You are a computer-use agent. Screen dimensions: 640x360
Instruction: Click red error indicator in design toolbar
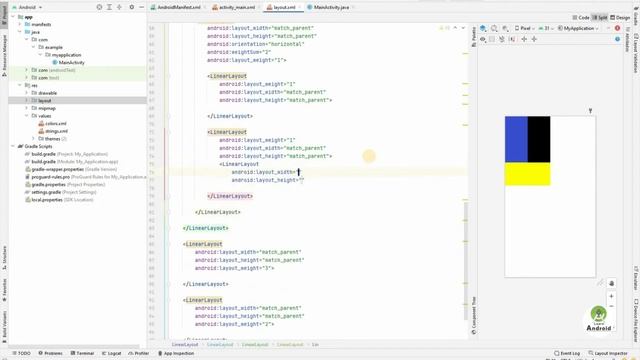618,28
